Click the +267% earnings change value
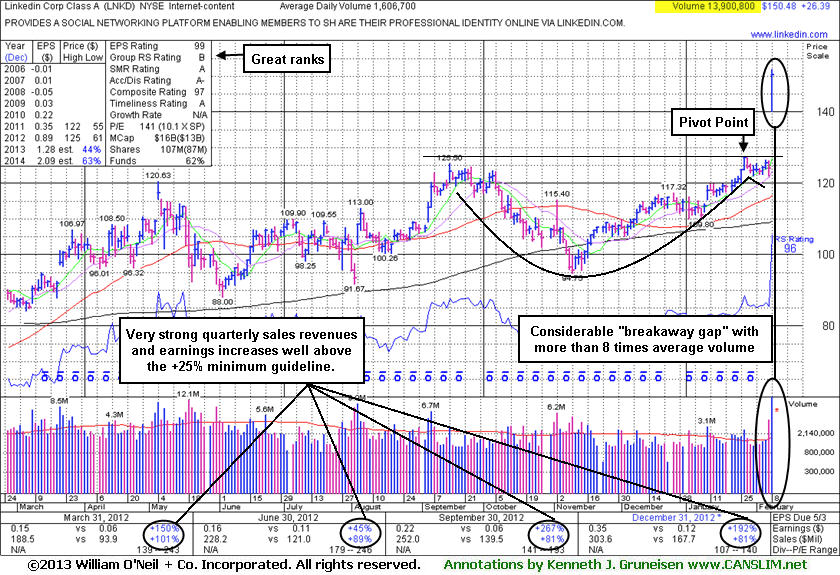 point(550,528)
